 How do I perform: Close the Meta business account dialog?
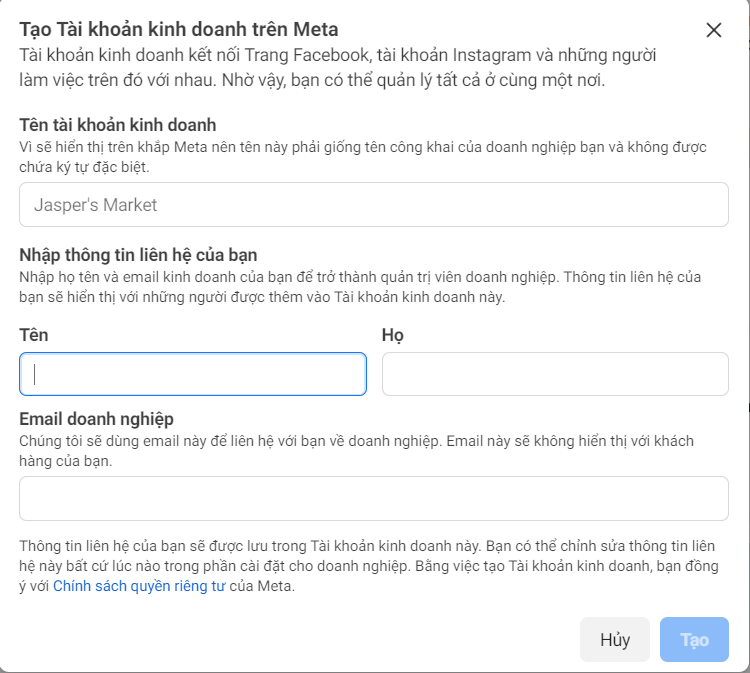[713, 30]
